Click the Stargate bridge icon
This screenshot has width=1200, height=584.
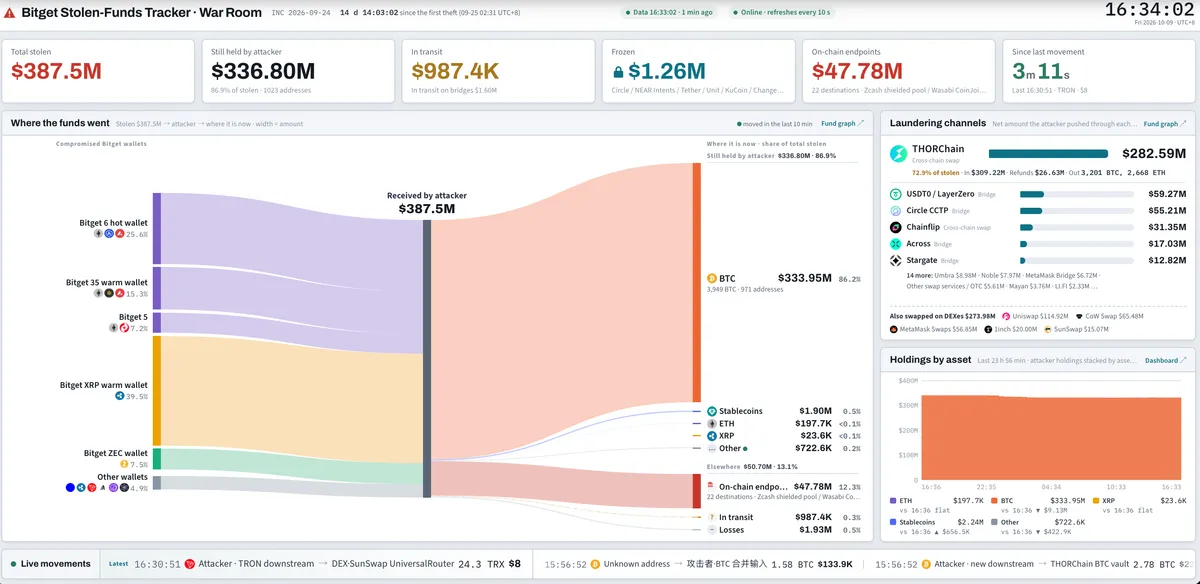tap(896, 260)
